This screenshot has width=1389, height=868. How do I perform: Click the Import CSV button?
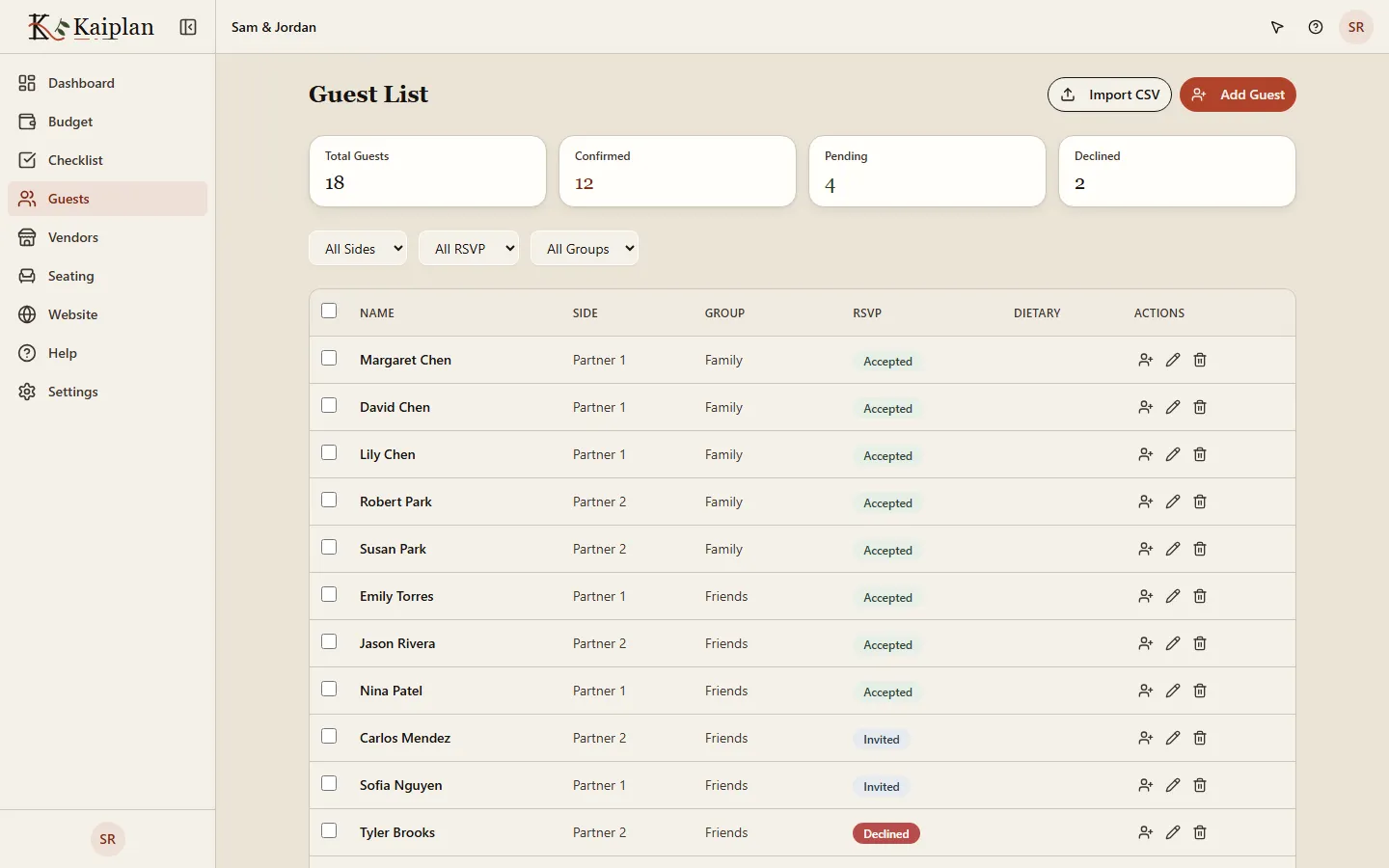(1109, 95)
